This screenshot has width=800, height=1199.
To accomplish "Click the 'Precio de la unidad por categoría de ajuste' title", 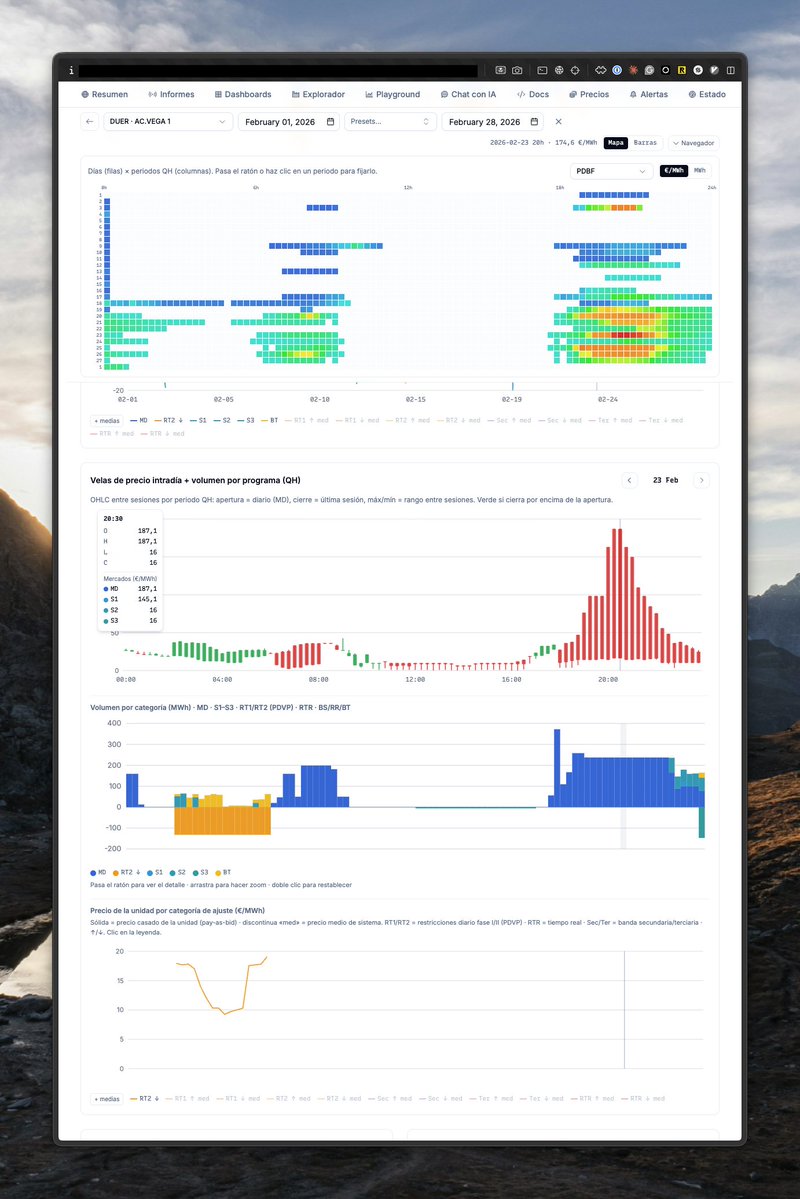I will [x=177, y=911].
